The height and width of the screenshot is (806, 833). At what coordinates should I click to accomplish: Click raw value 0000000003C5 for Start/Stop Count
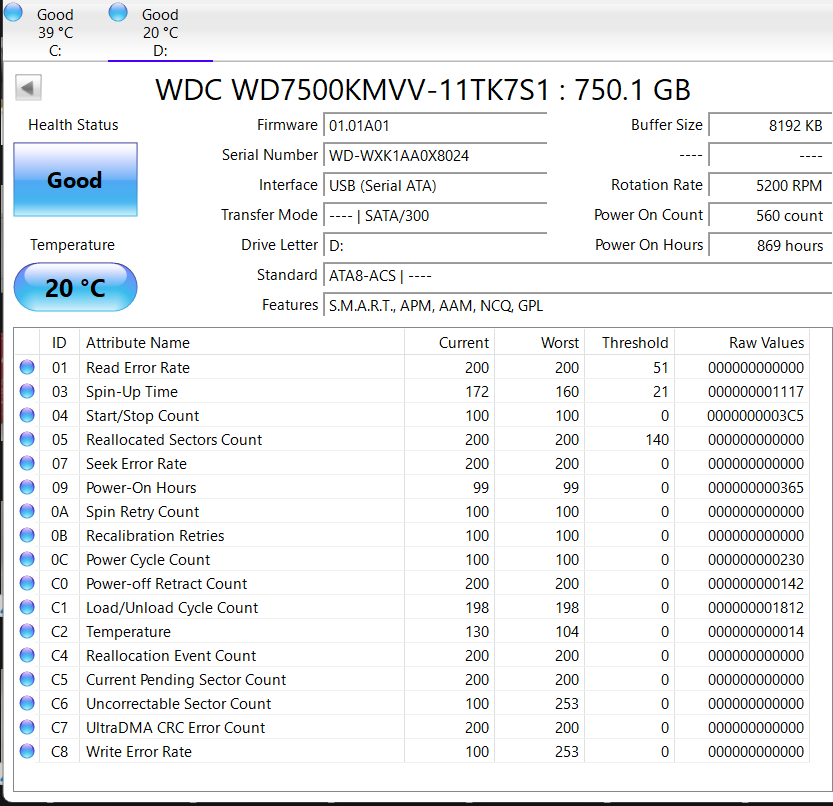coord(755,416)
